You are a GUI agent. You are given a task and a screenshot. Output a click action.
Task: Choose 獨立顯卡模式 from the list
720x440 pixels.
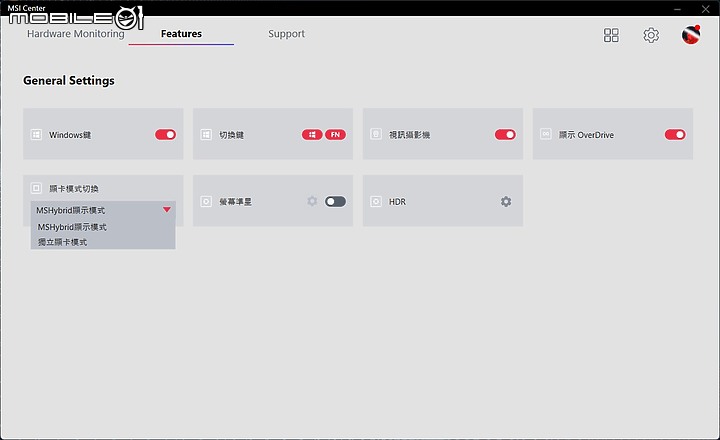coord(62,242)
